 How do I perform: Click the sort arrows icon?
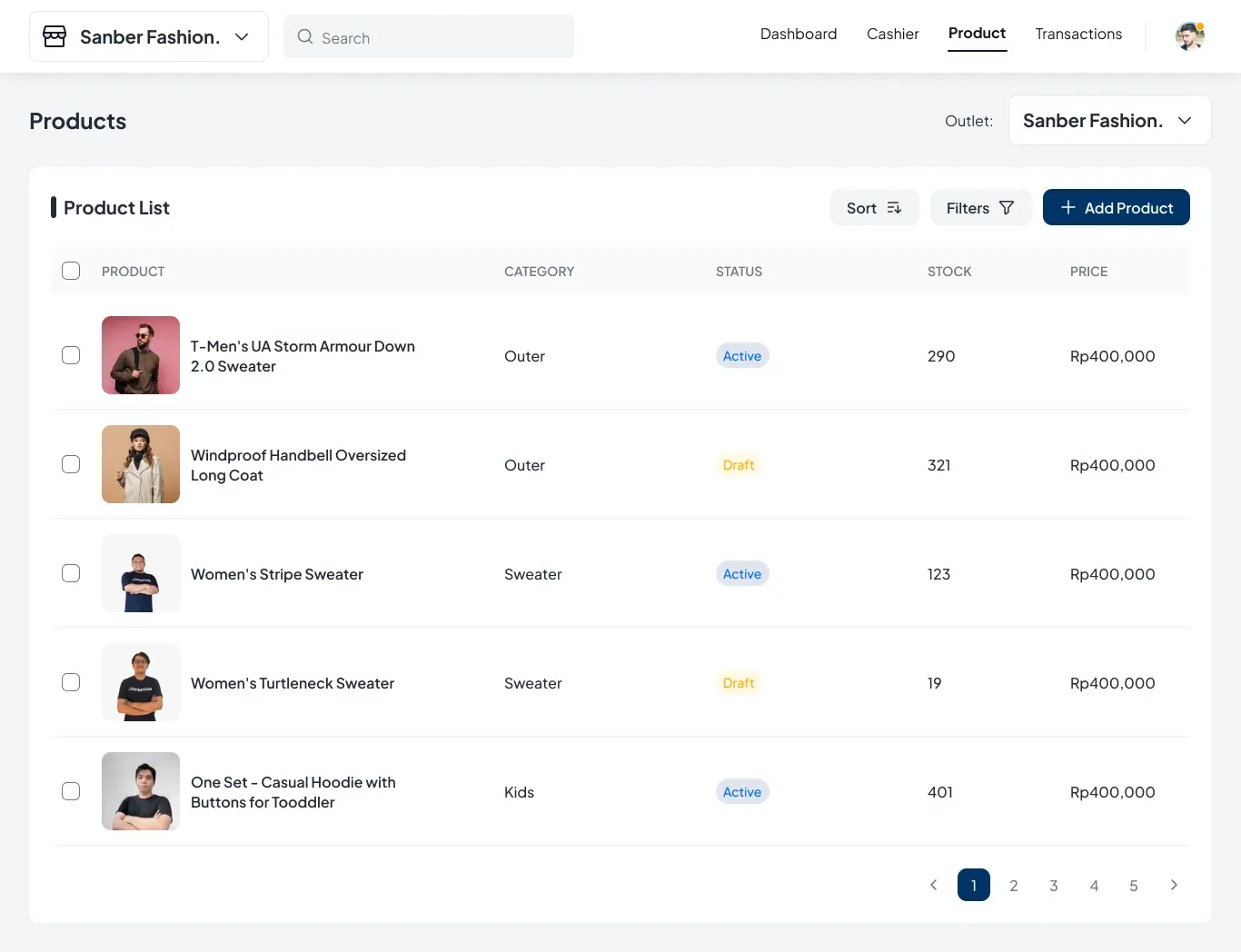tap(894, 208)
